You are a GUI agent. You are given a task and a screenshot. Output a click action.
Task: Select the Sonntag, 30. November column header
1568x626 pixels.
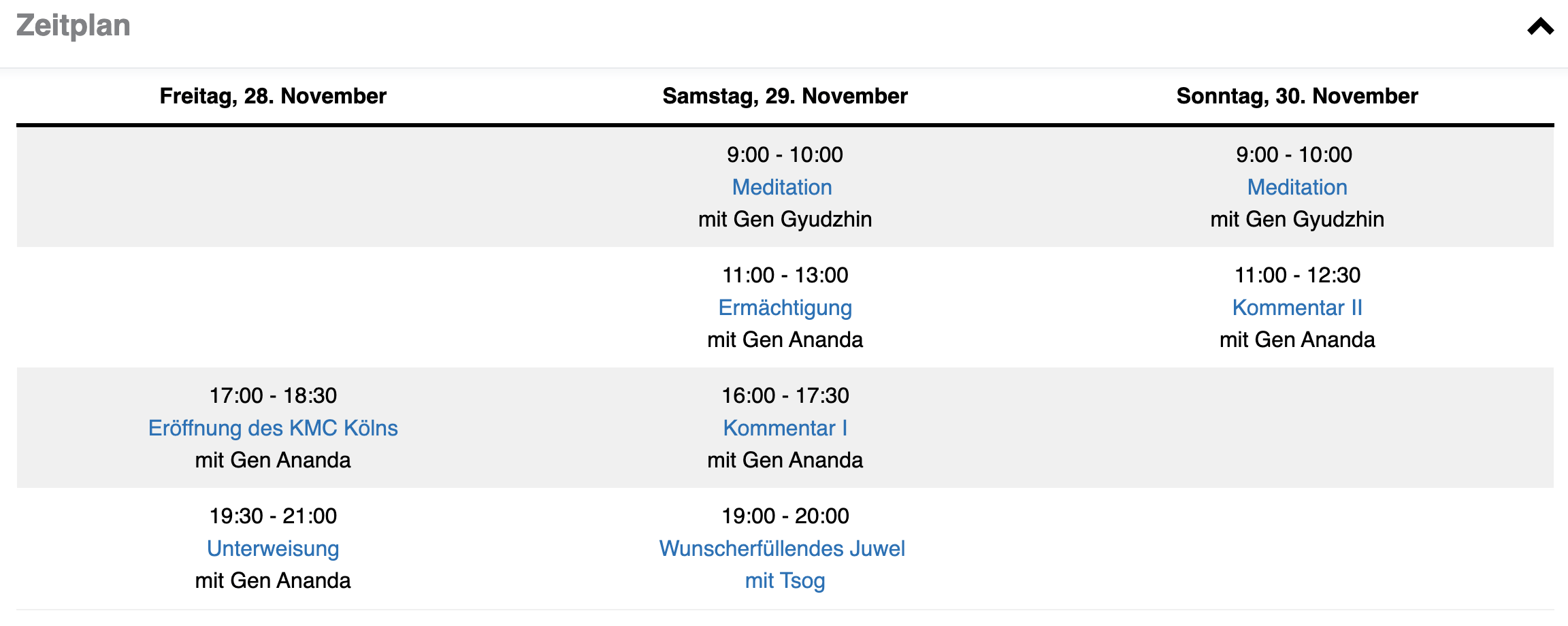point(1297,96)
